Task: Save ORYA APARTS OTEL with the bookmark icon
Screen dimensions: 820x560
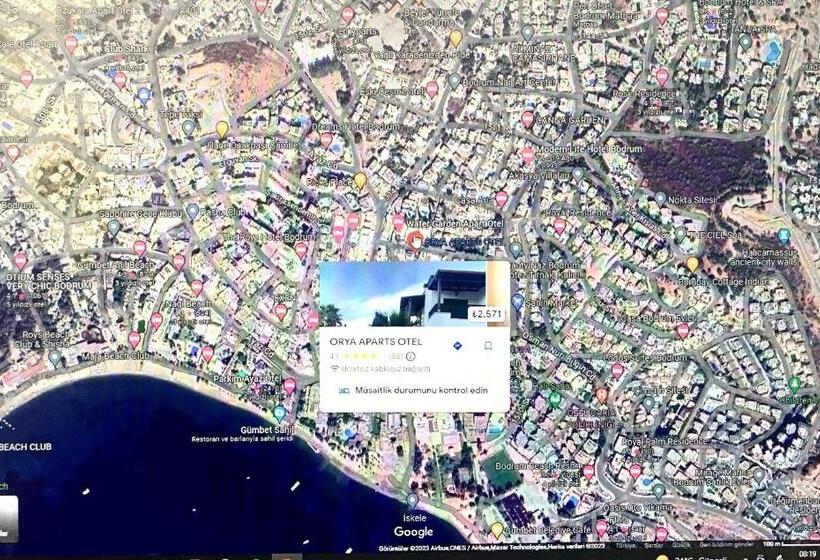Action: 488,346
